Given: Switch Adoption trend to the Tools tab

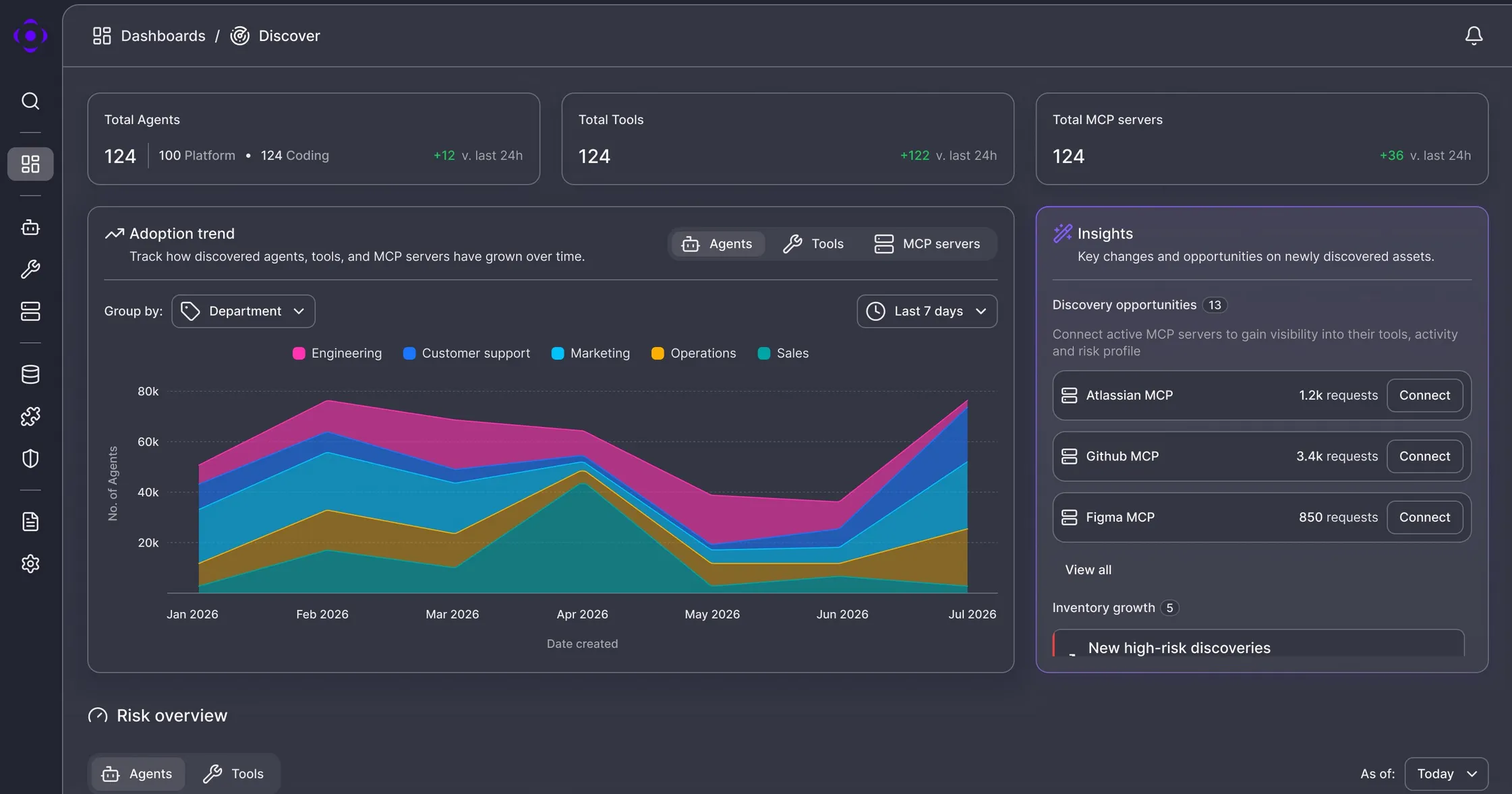Looking at the screenshot, I should [813, 244].
